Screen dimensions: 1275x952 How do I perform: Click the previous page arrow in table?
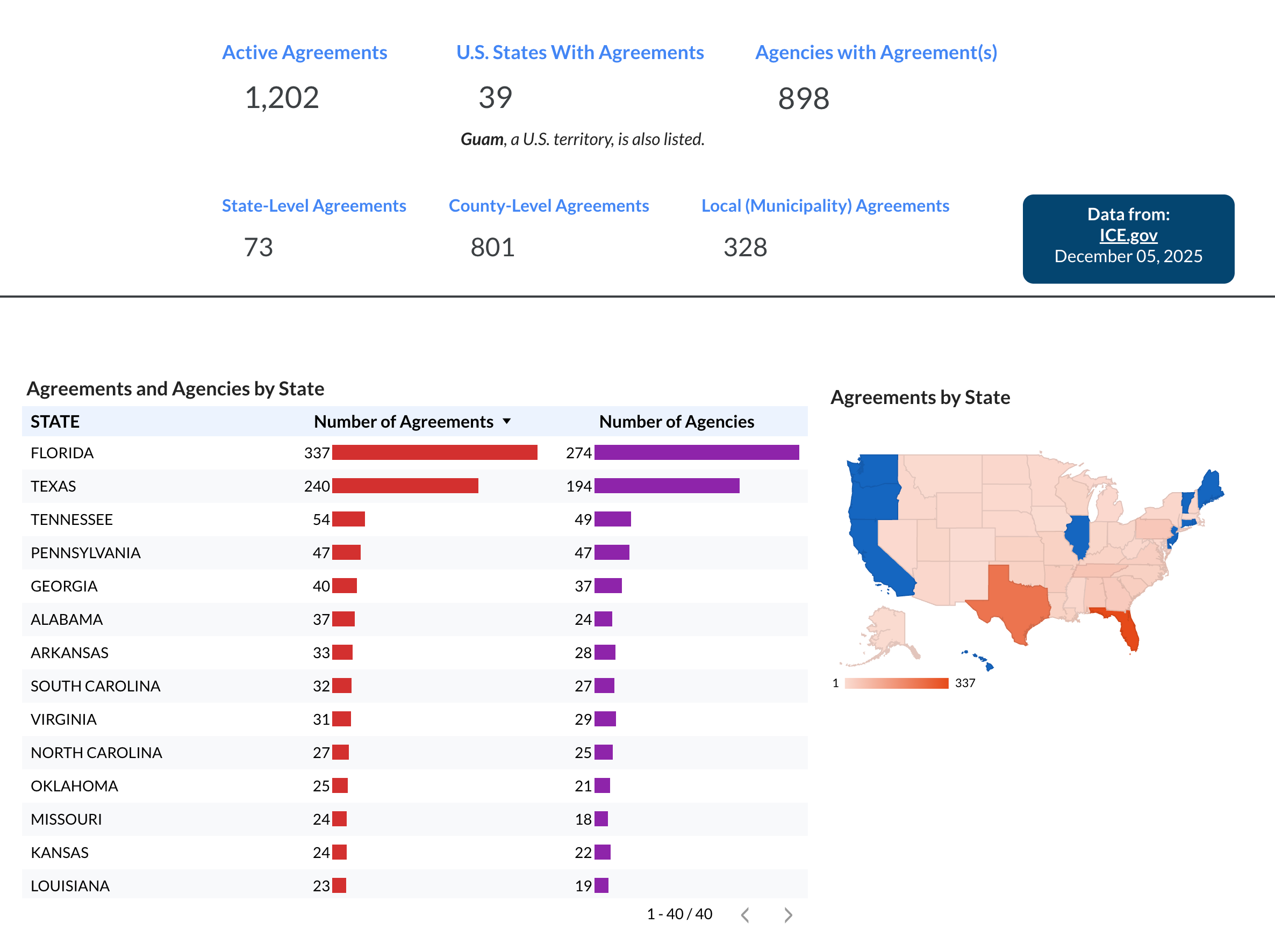(746, 914)
